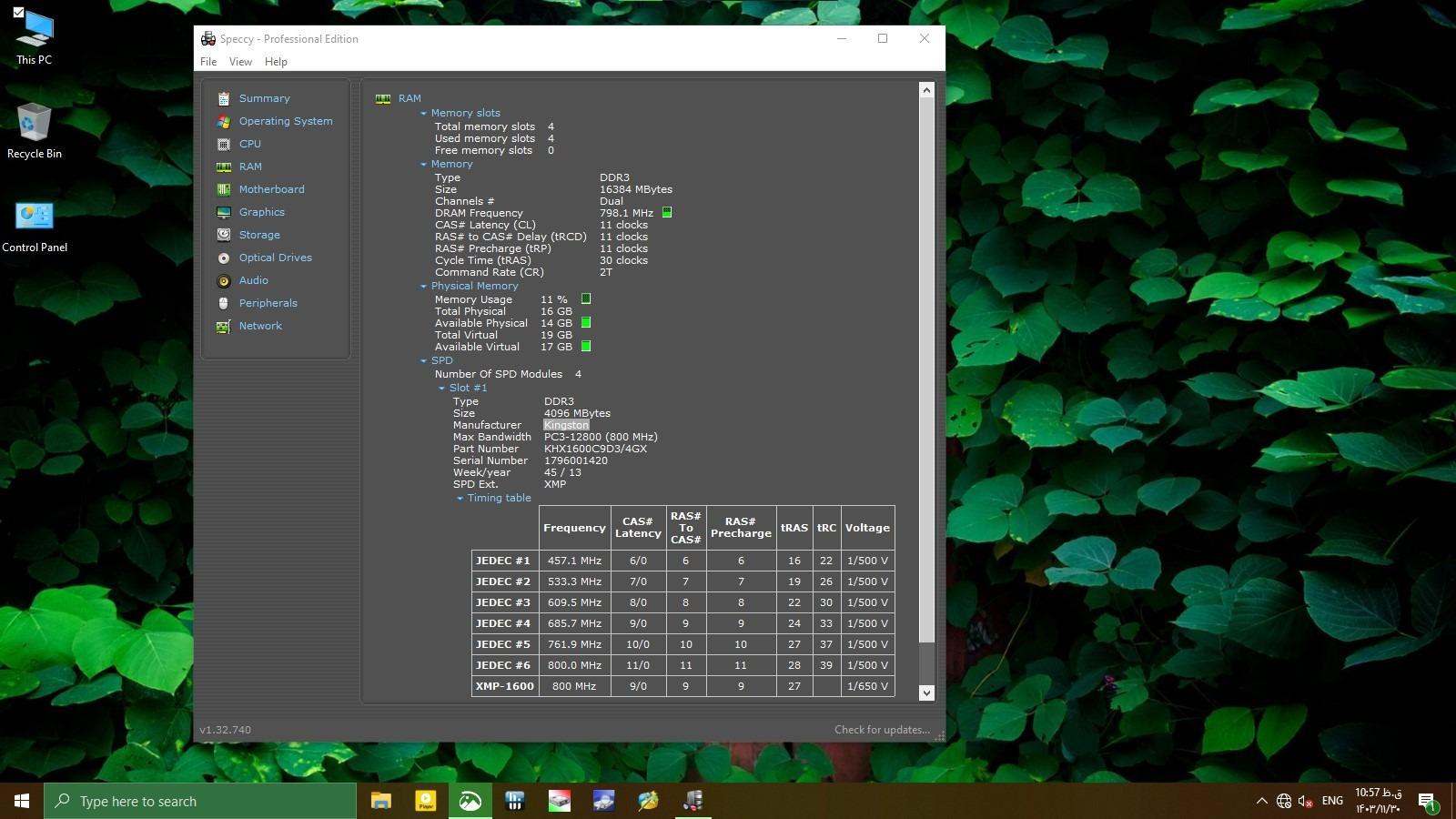Click the Audio speaker icon
Viewport: 1456px width, 819px height.
(x=224, y=280)
